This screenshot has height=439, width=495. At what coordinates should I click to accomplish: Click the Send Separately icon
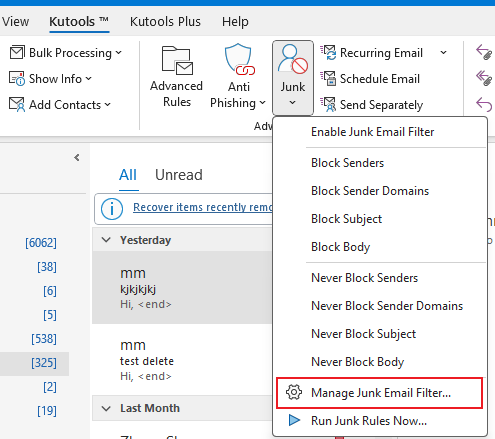pyautogui.click(x=329, y=105)
